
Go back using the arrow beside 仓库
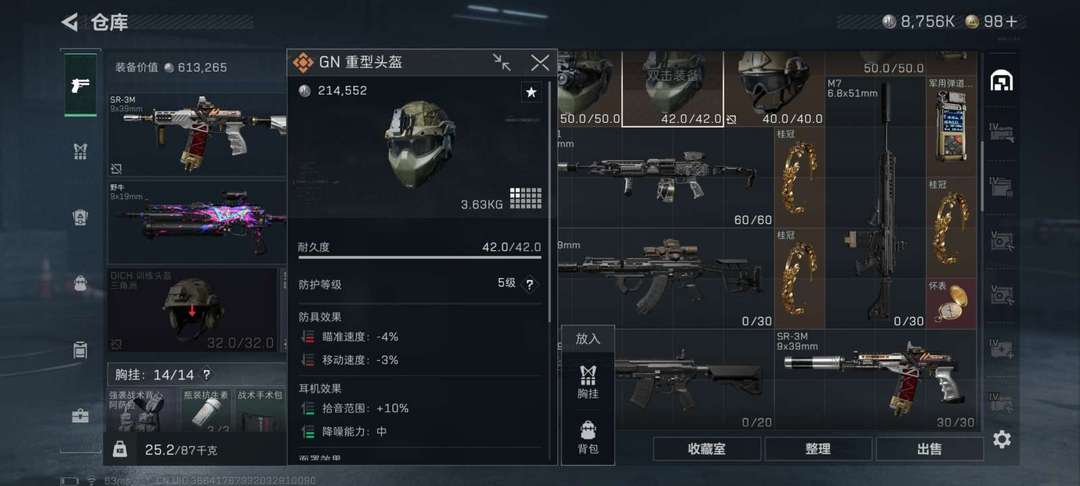(70, 23)
